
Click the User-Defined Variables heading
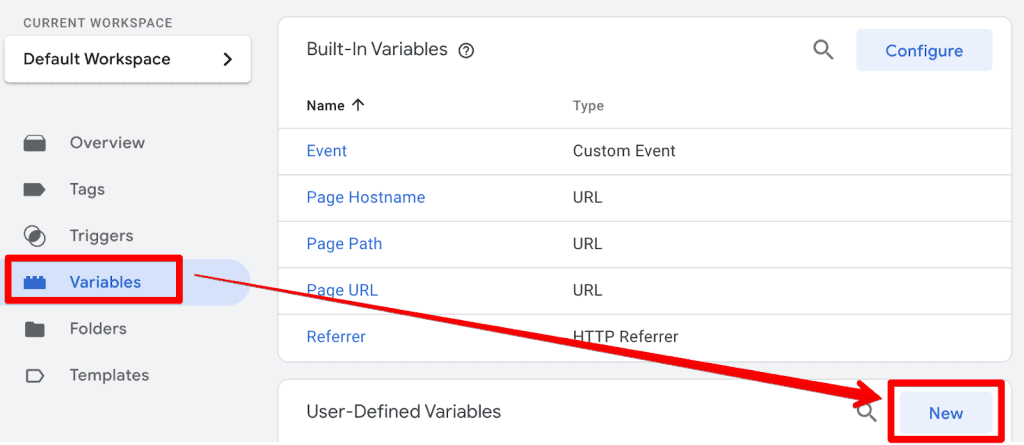(404, 411)
